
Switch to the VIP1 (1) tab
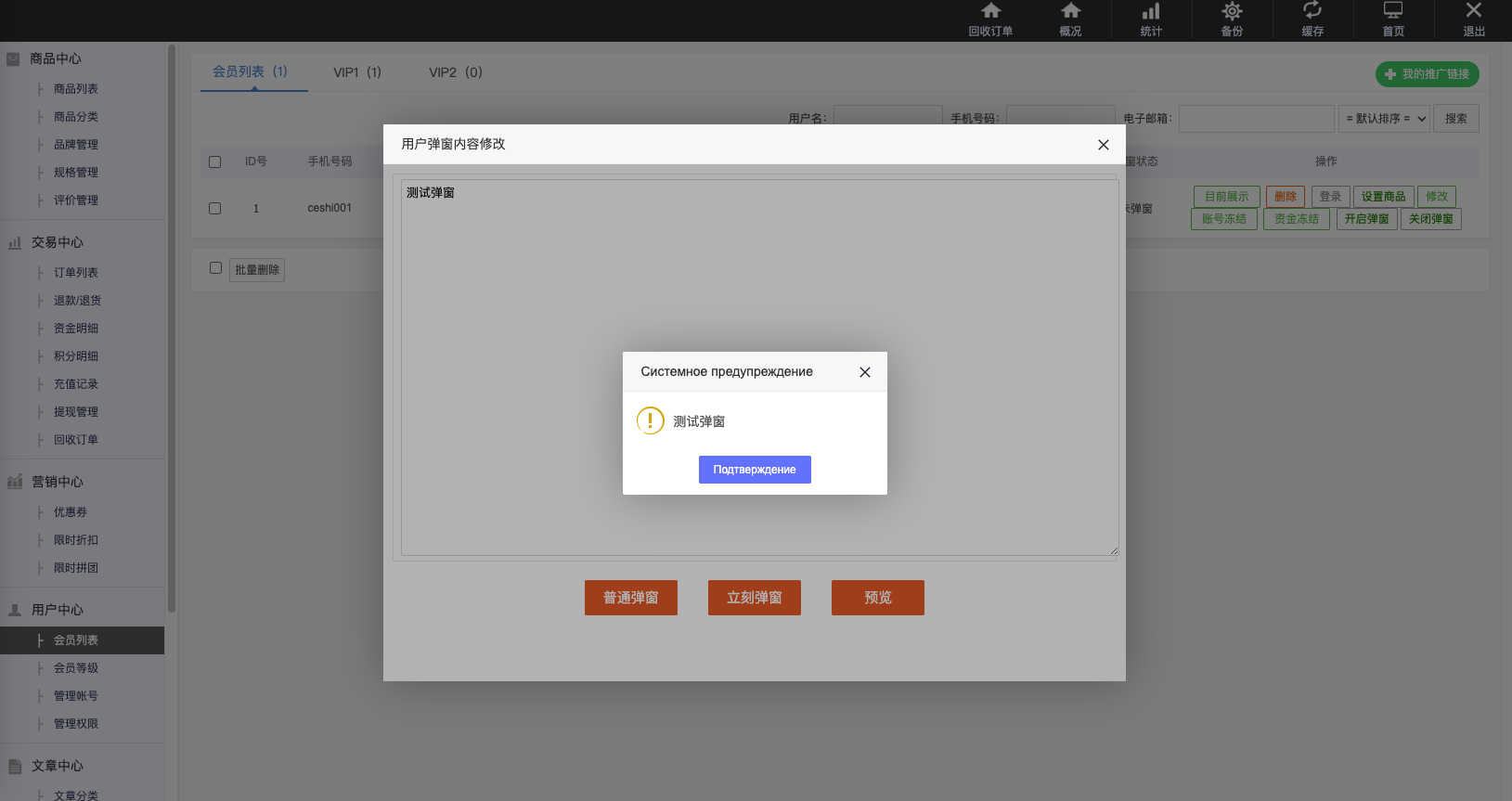pos(357,72)
